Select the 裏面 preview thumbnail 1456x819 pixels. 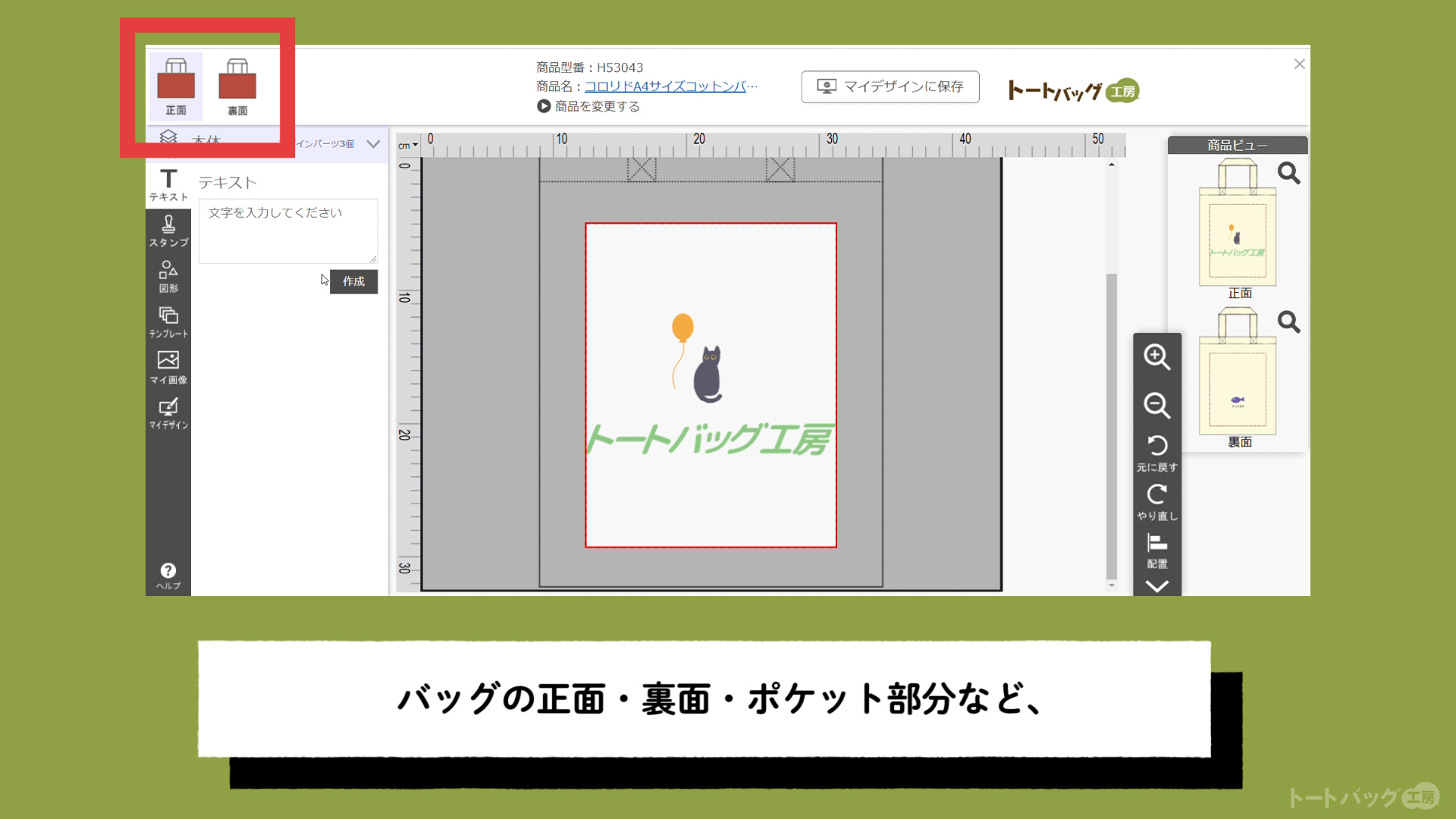[x=1238, y=371]
